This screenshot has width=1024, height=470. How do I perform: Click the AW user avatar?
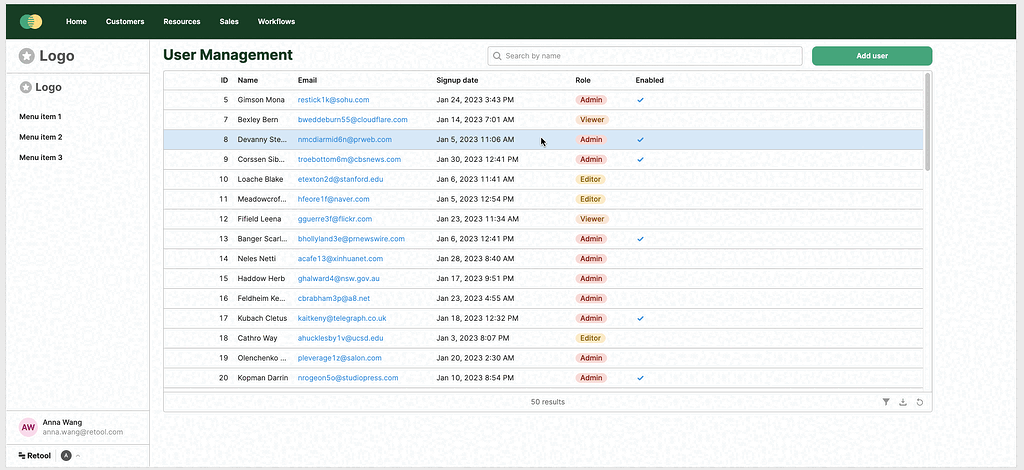[x=28, y=427]
